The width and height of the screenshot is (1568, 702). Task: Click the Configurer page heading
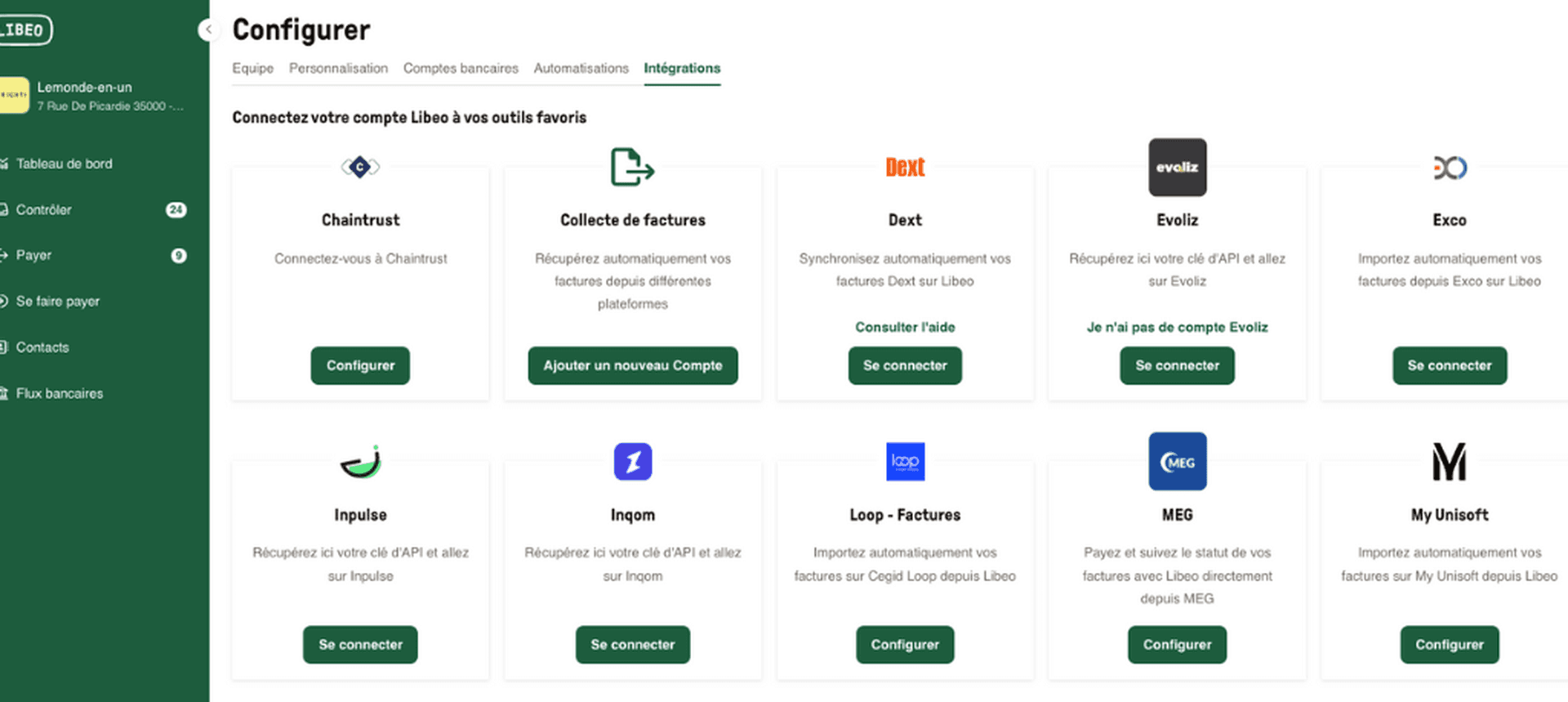click(301, 30)
